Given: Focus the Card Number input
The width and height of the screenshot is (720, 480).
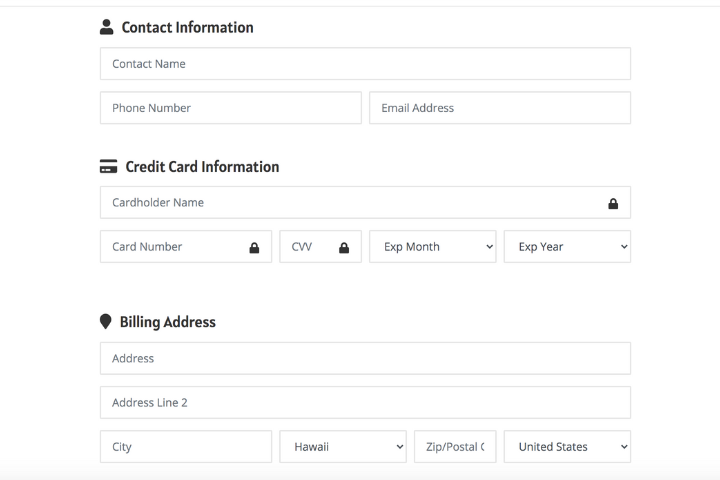Looking at the screenshot, I should (175, 247).
